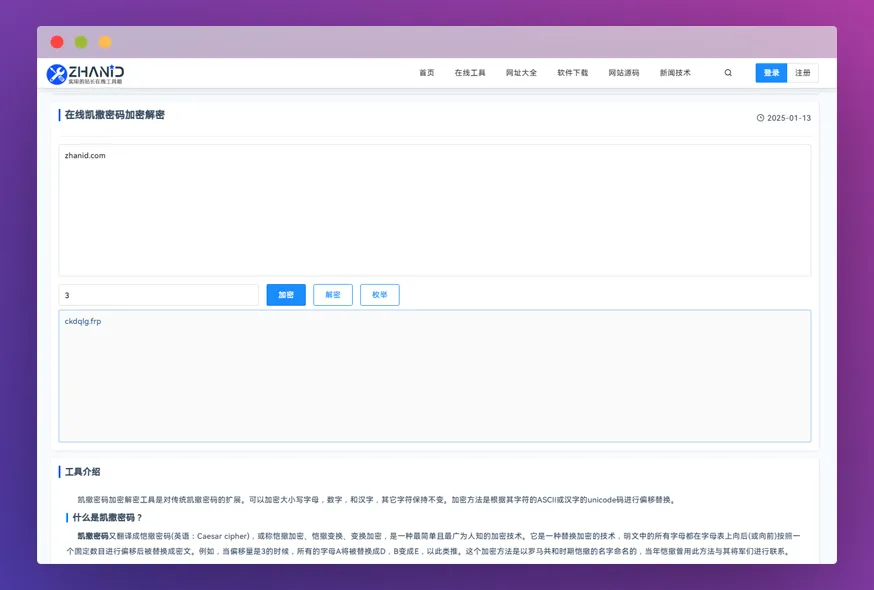
Task: Click the blue 加密 encrypt button
Action: point(286,294)
